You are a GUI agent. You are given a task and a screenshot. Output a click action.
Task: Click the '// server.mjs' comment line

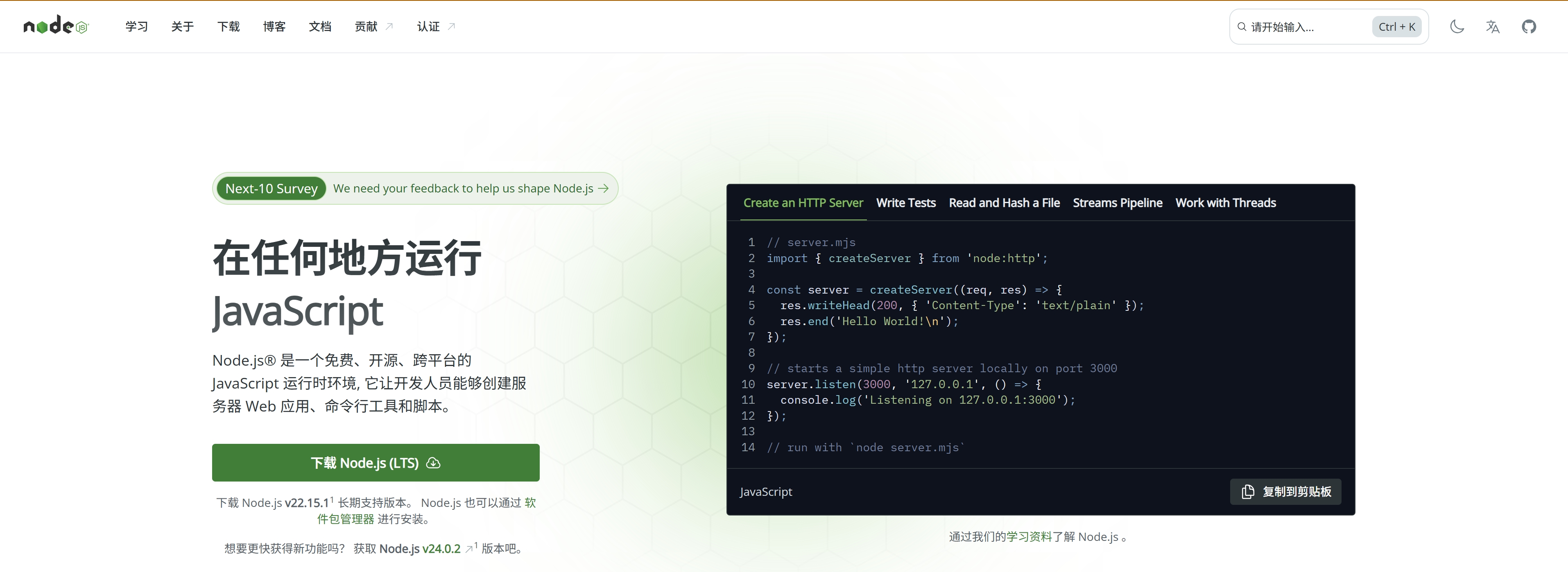[x=811, y=242]
